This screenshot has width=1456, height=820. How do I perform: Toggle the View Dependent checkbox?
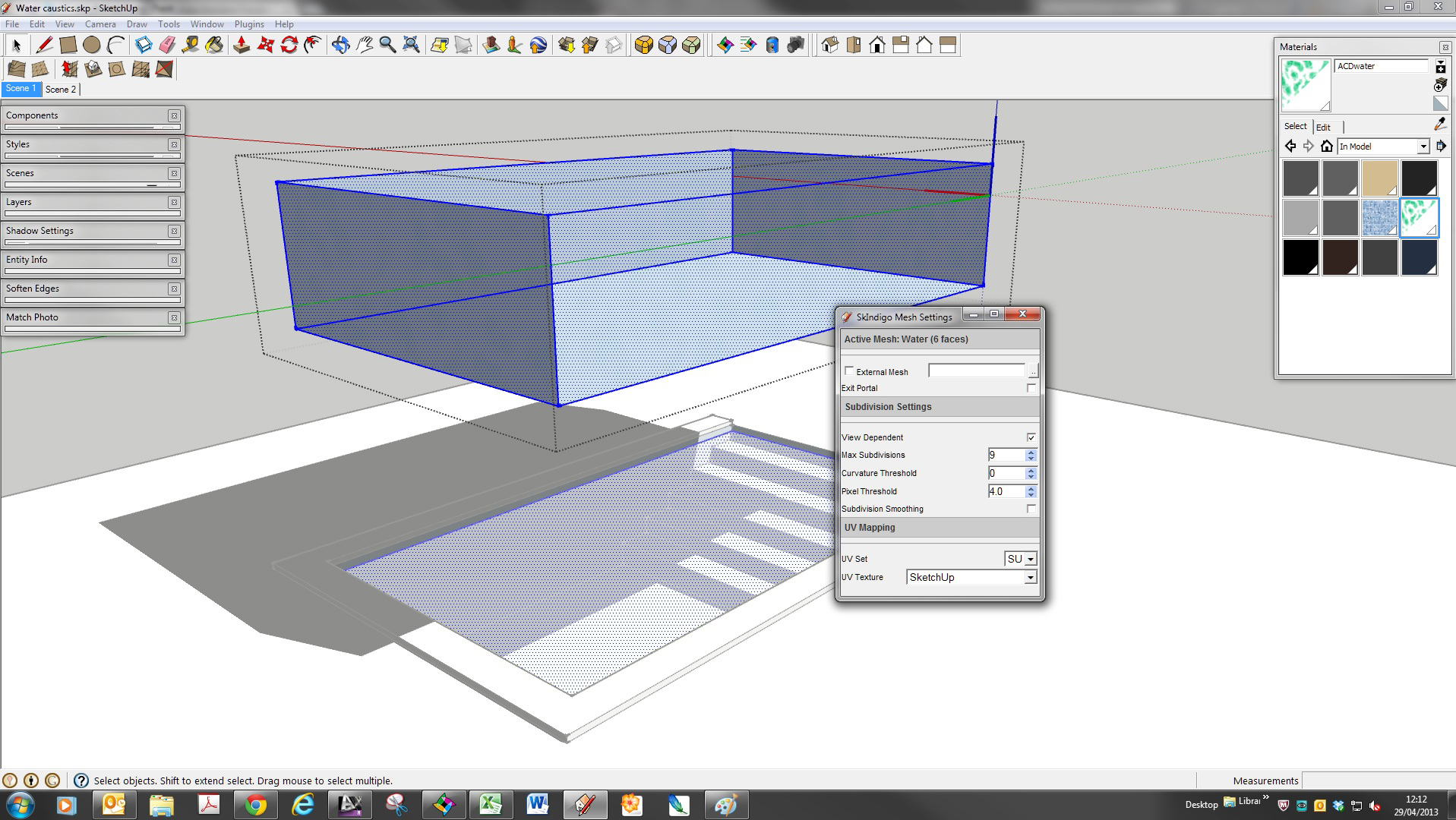[x=1031, y=437]
